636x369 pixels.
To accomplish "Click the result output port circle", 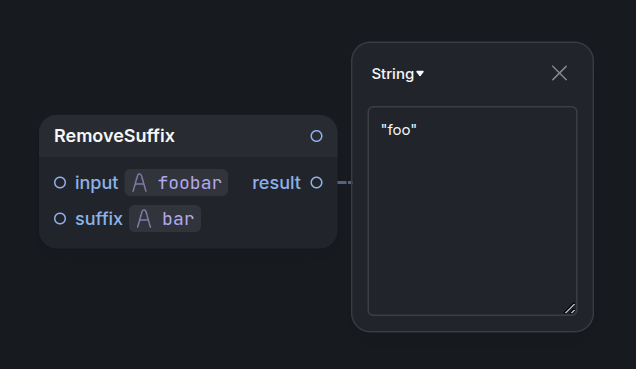I will (x=316, y=182).
